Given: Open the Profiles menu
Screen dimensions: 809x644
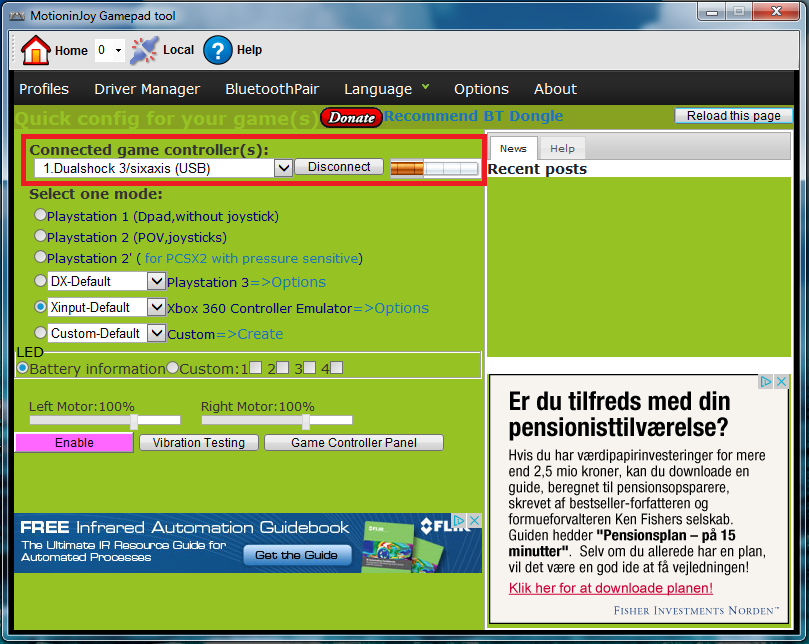Looking at the screenshot, I should tap(44, 89).
